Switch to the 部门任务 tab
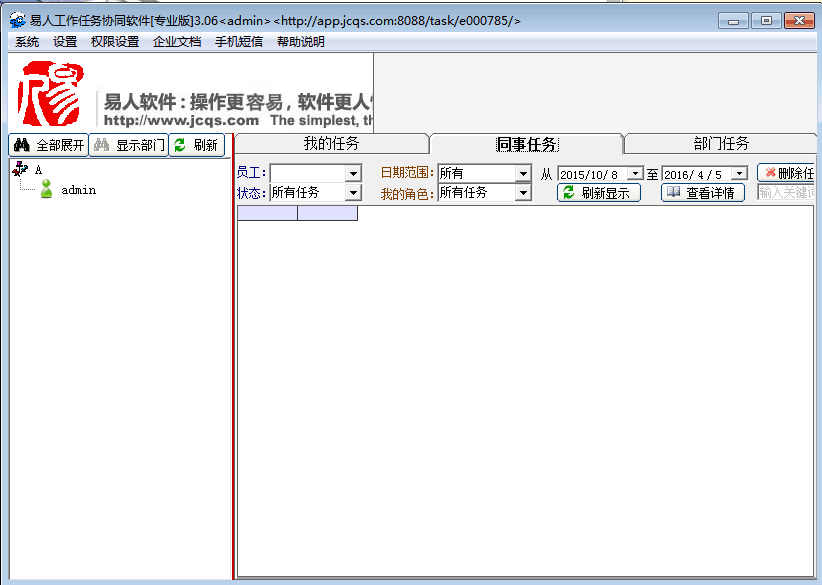Image resolution: width=822 pixels, height=585 pixels. [721, 143]
